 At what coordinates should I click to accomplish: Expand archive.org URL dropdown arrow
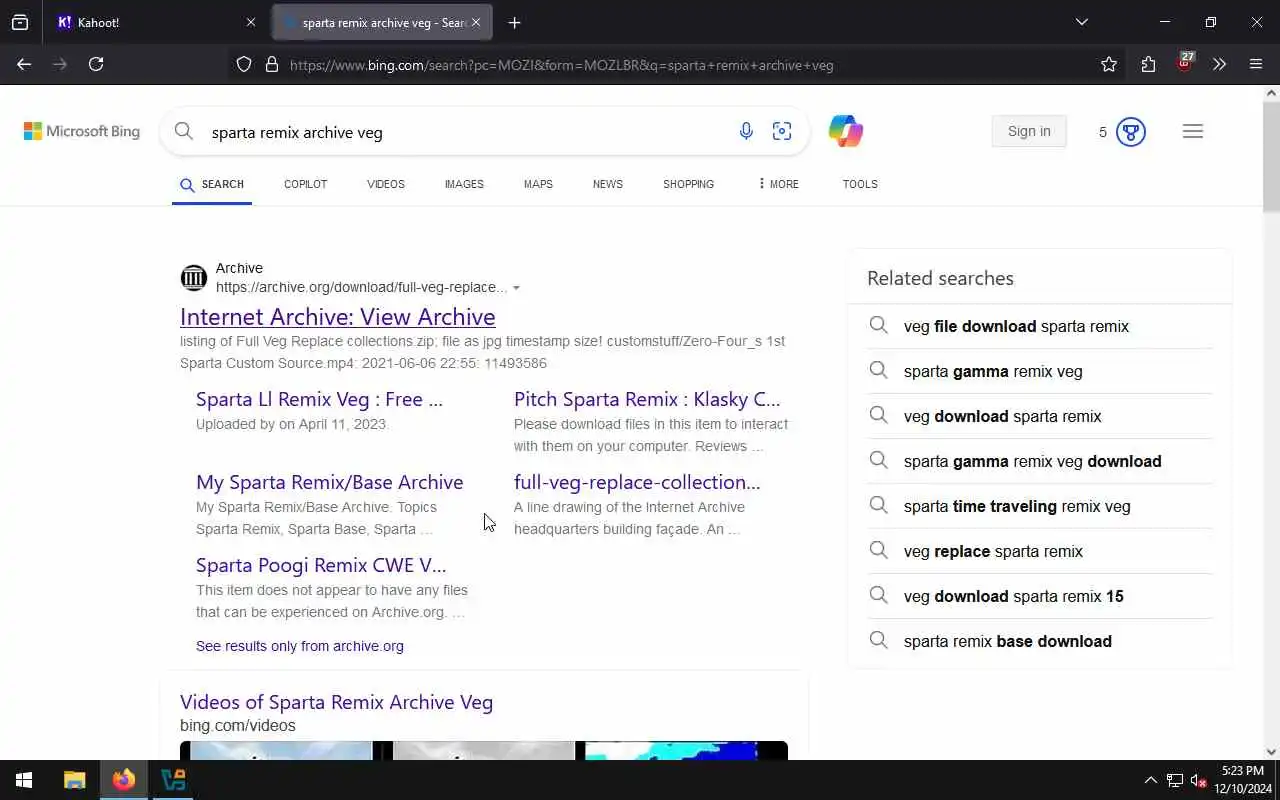[x=516, y=288]
